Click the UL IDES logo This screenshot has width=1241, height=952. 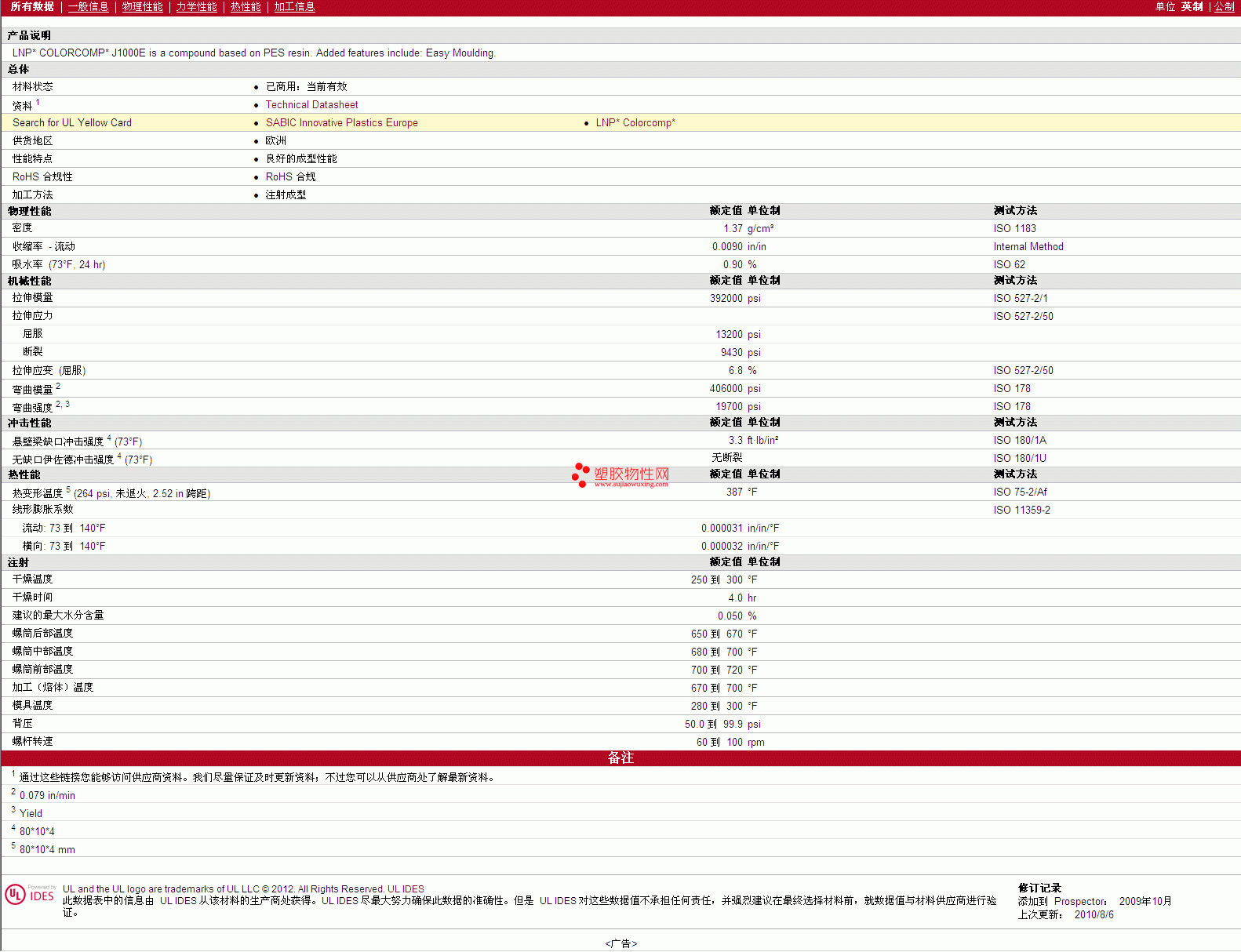coord(30,895)
